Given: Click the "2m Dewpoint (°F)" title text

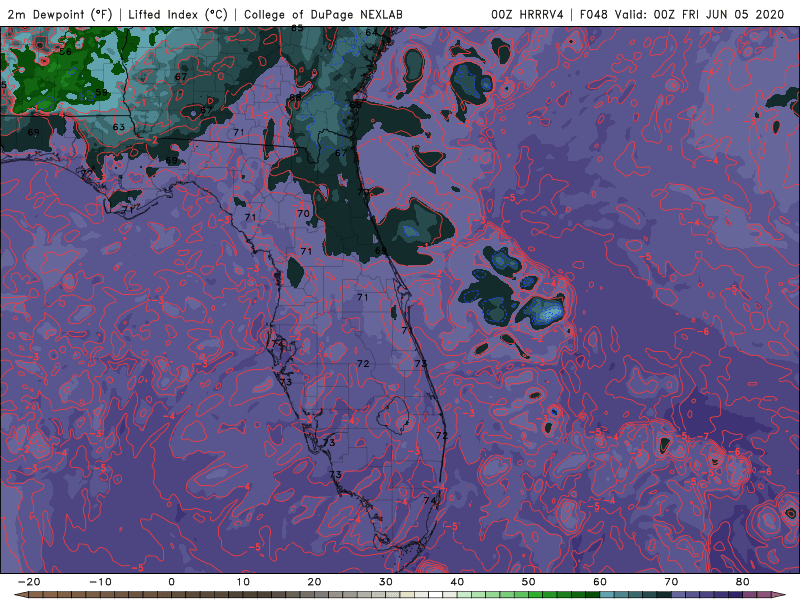Looking at the screenshot, I should pyautogui.click(x=59, y=14).
